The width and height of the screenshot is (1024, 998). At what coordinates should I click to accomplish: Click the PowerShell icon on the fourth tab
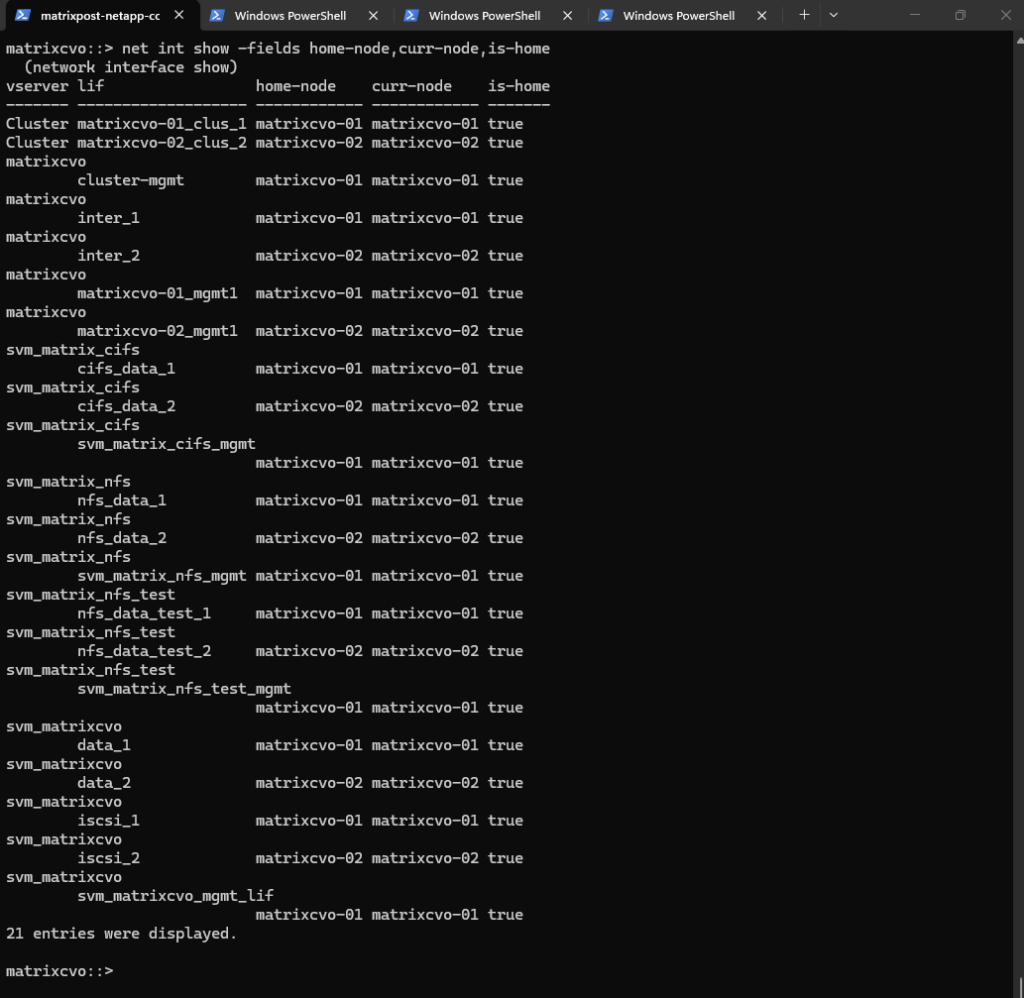(x=604, y=16)
